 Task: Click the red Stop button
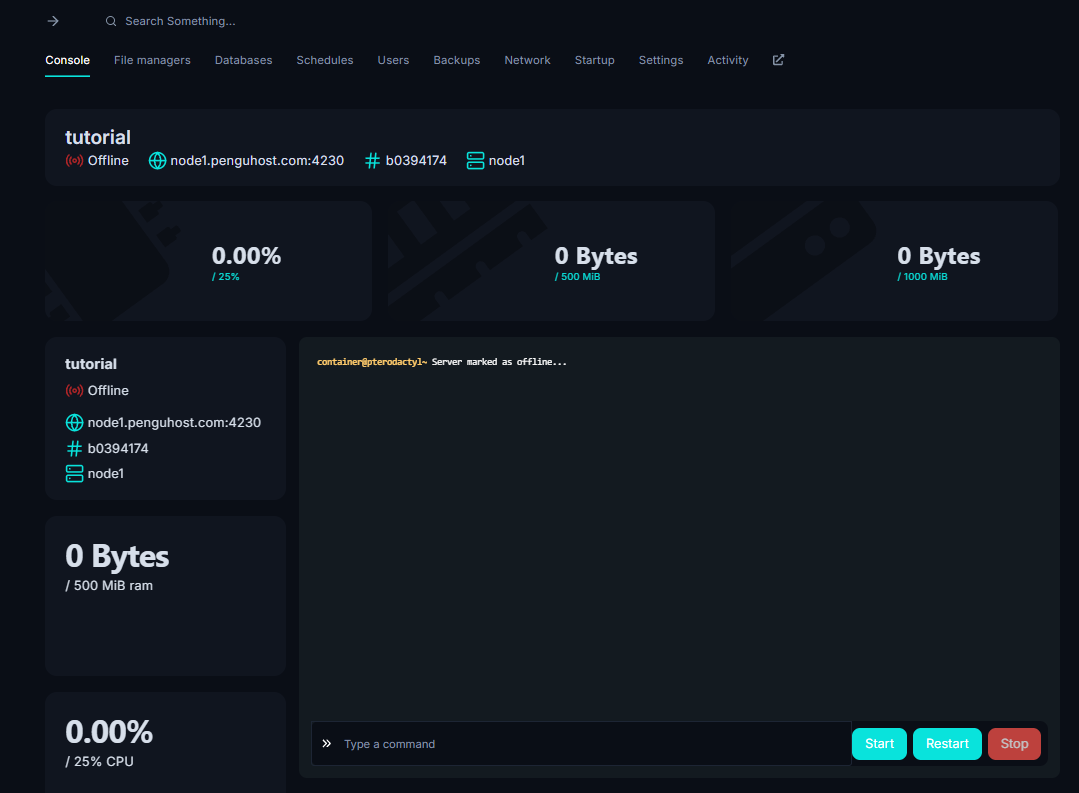point(1014,743)
